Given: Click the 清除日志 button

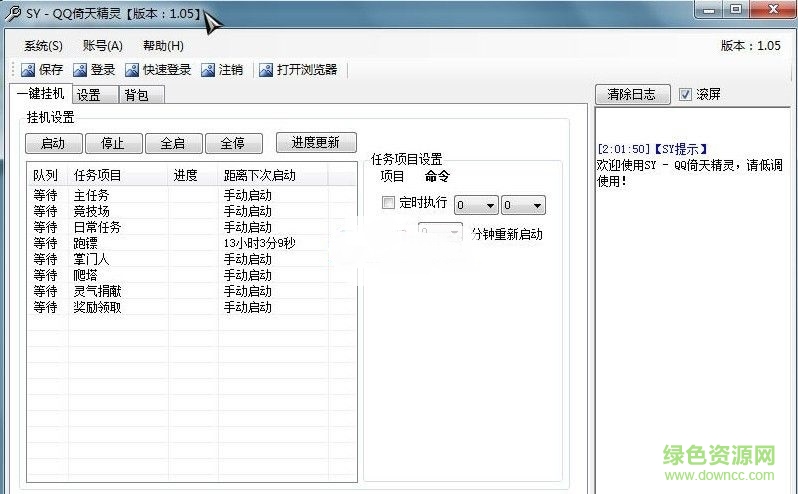Looking at the screenshot, I should (633, 94).
